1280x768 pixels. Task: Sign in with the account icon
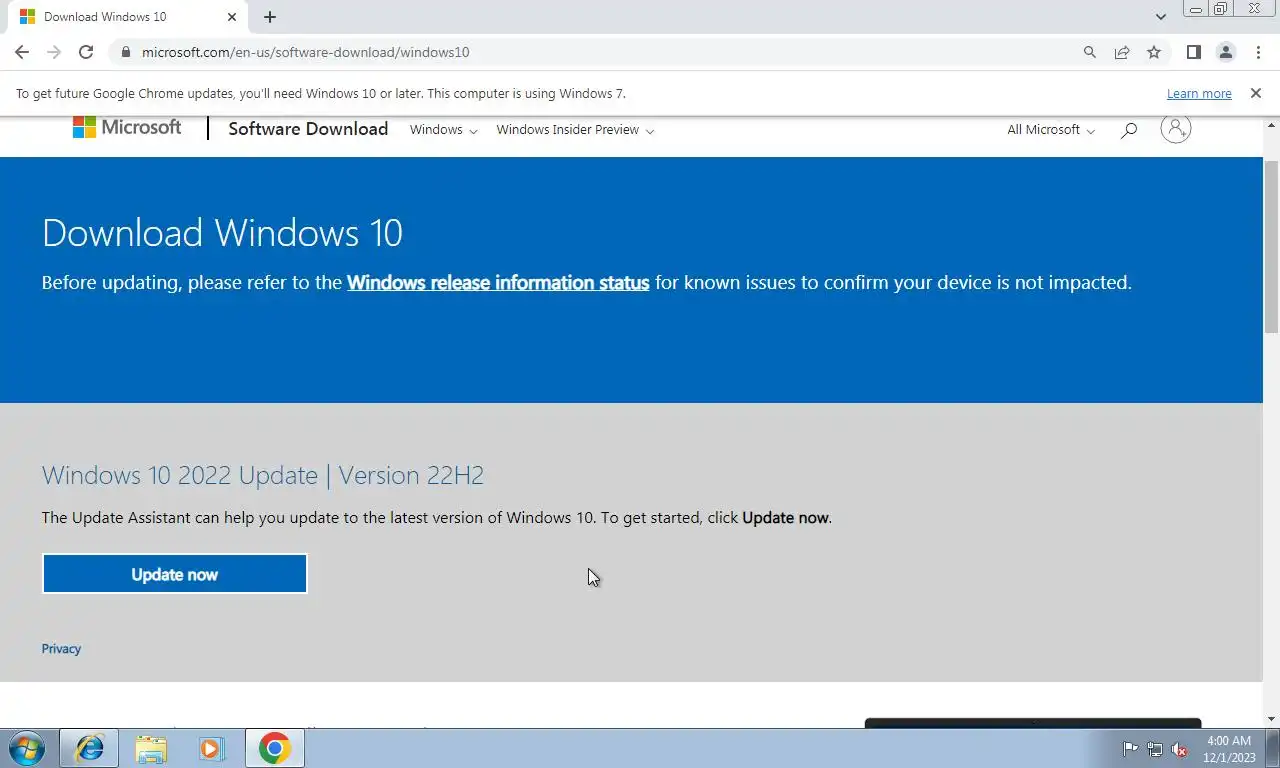pos(1176,128)
